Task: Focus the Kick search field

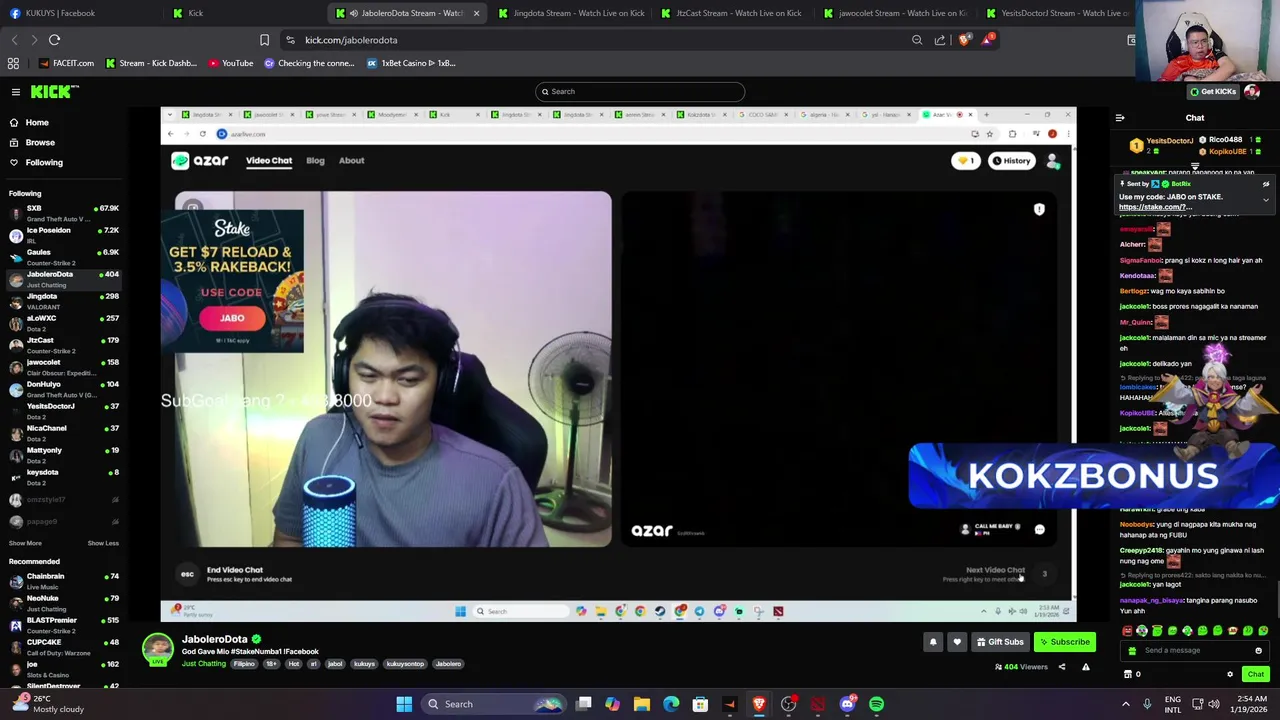Action: (640, 92)
